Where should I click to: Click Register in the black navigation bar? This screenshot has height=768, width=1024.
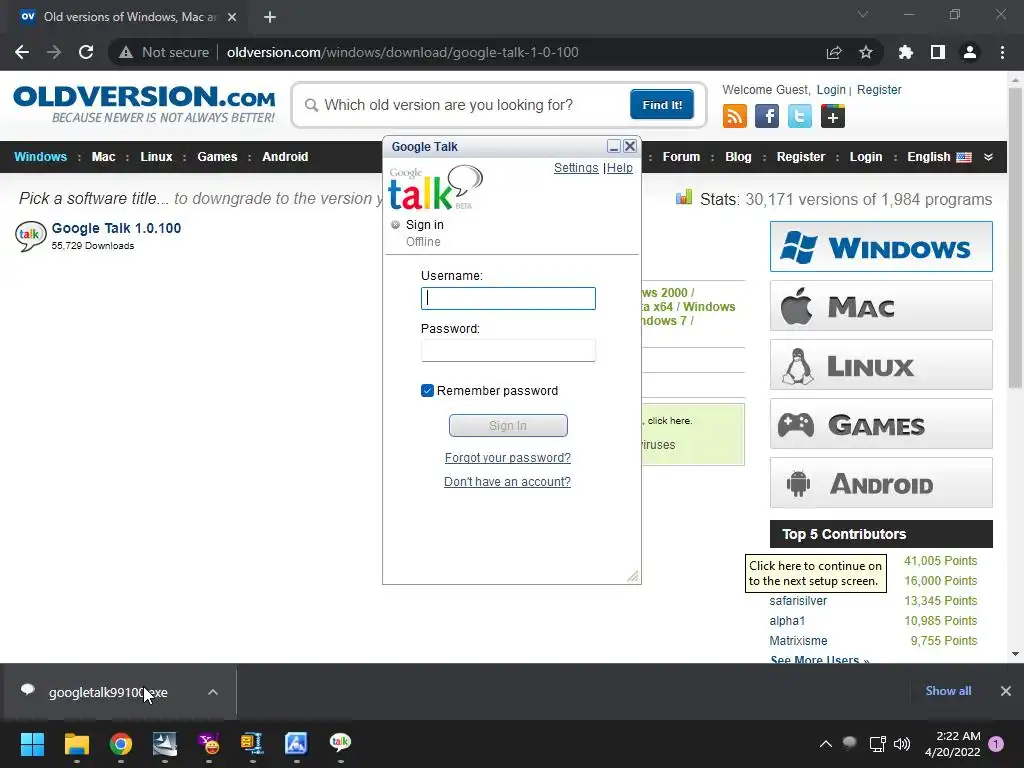pos(801,157)
